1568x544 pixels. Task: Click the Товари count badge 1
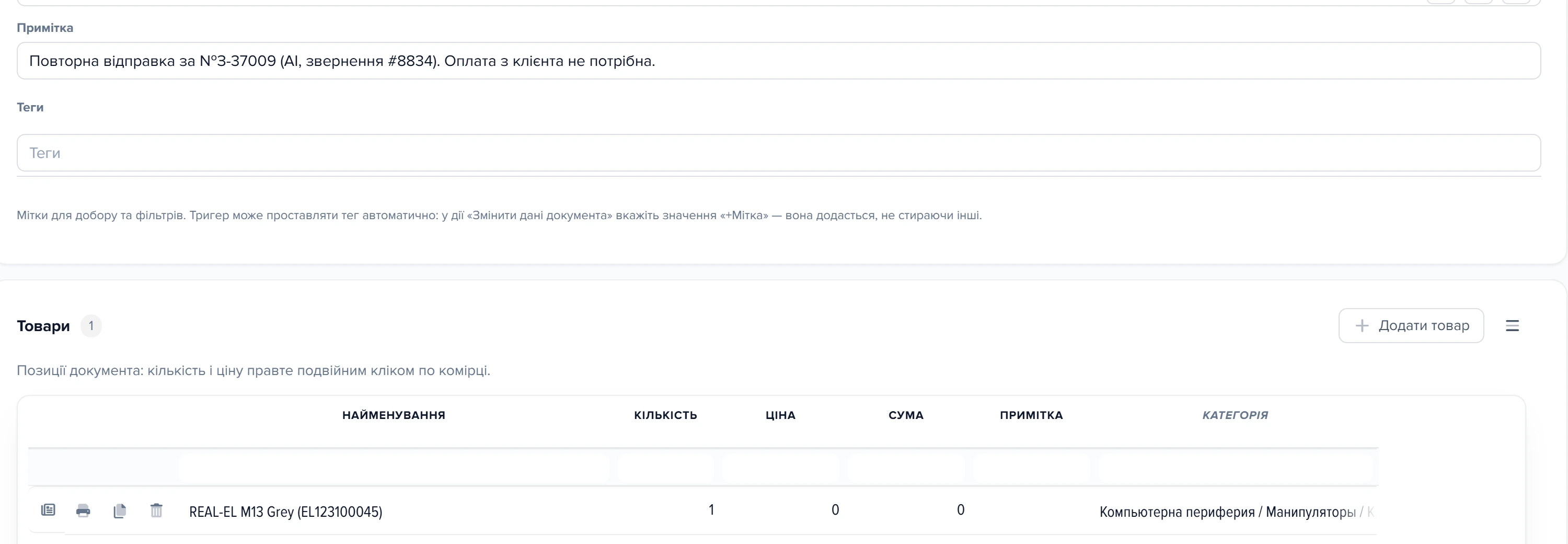(91, 326)
